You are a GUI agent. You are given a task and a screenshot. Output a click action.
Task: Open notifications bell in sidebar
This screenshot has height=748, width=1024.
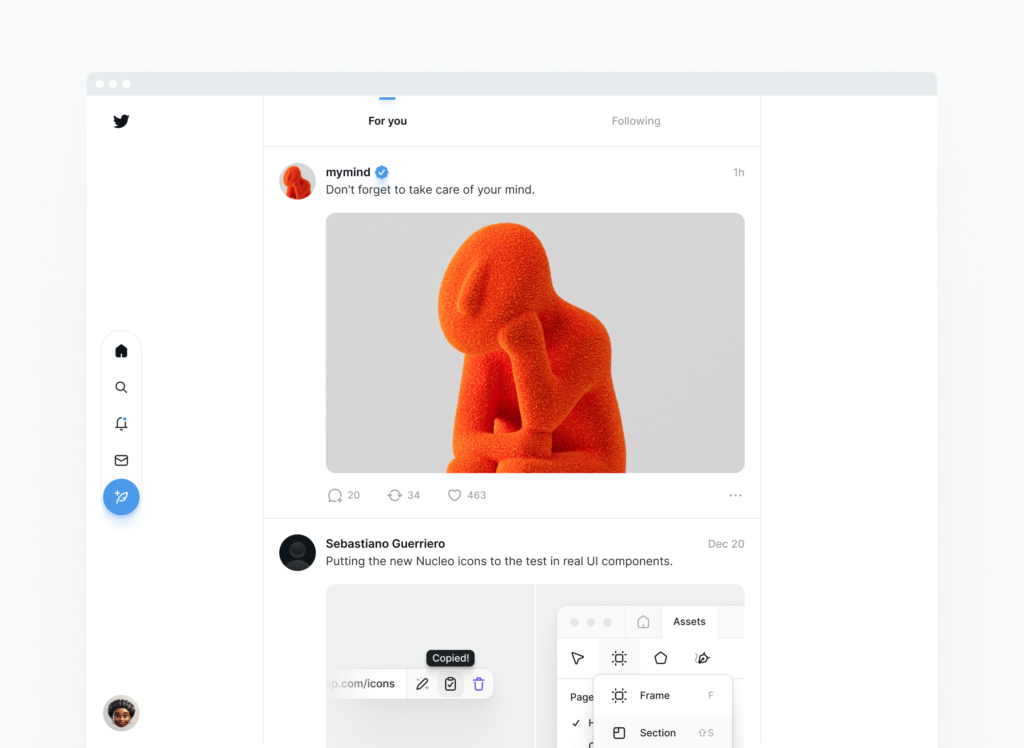121,423
